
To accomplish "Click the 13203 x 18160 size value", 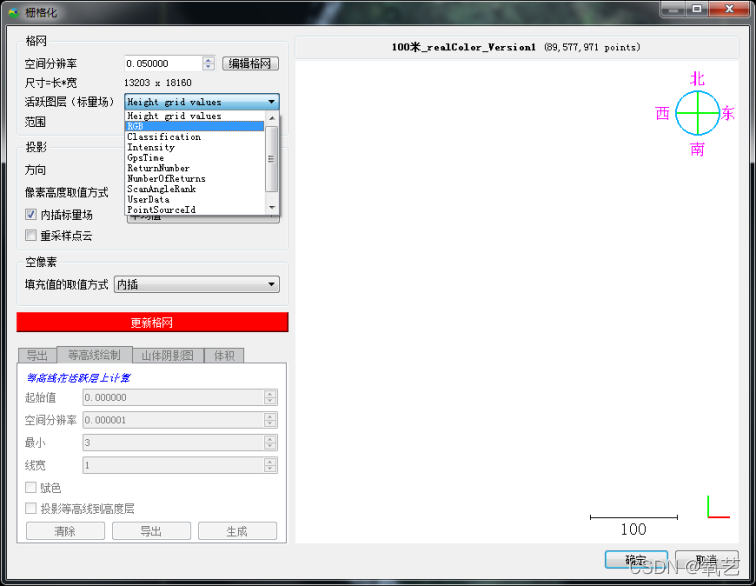I will tap(158, 82).
